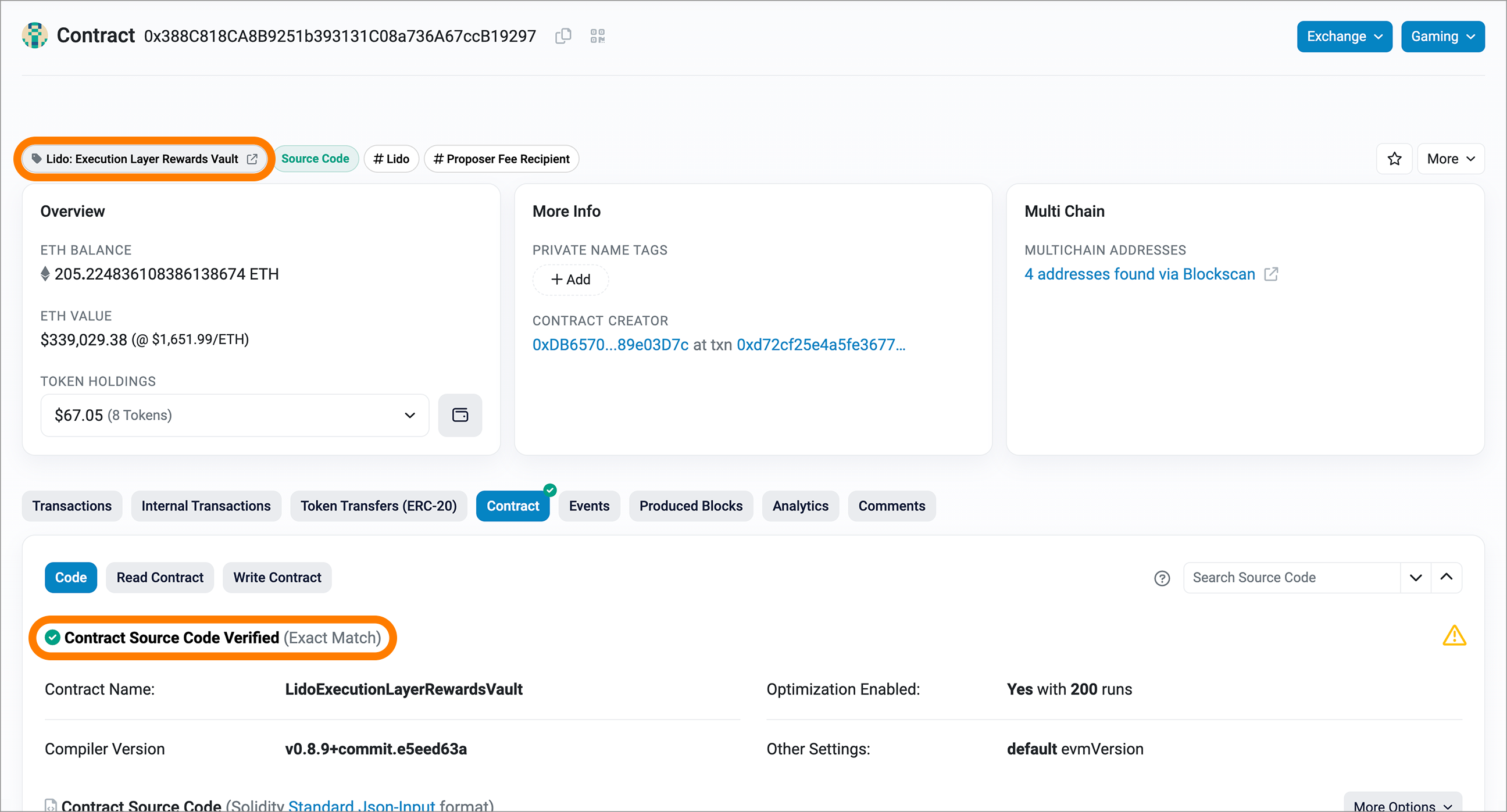Click the contract identicon avatar
The width and height of the screenshot is (1507, 812).
[x=34, y=35]
